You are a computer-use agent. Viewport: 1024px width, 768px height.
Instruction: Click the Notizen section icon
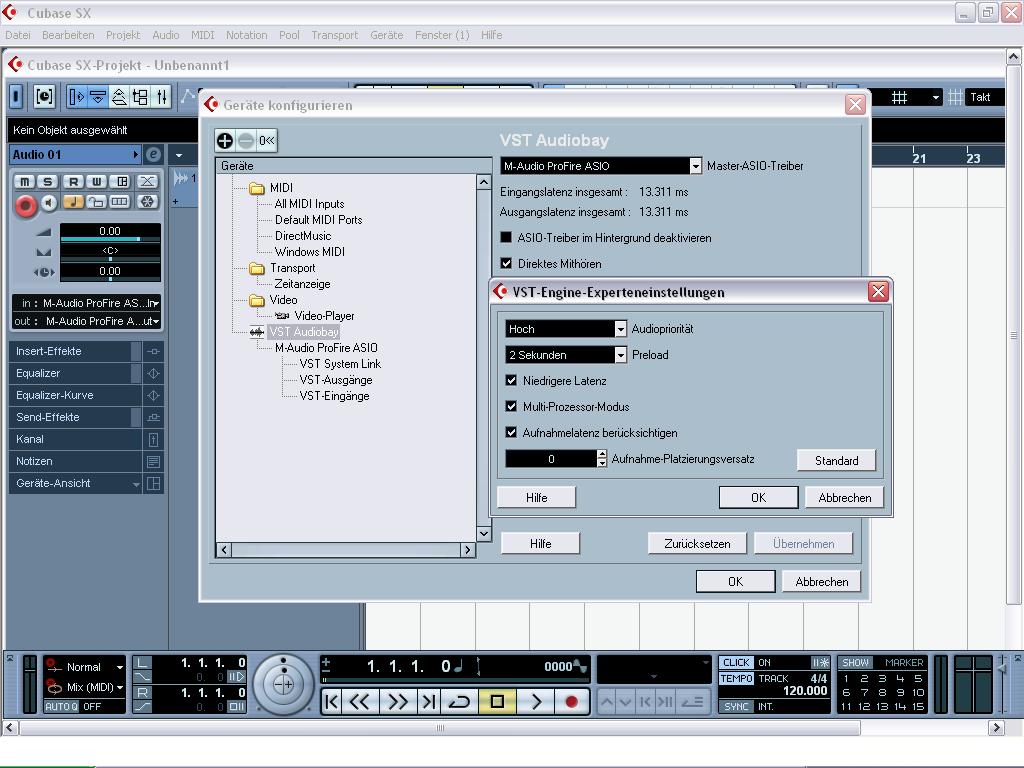tap(153, 461)
